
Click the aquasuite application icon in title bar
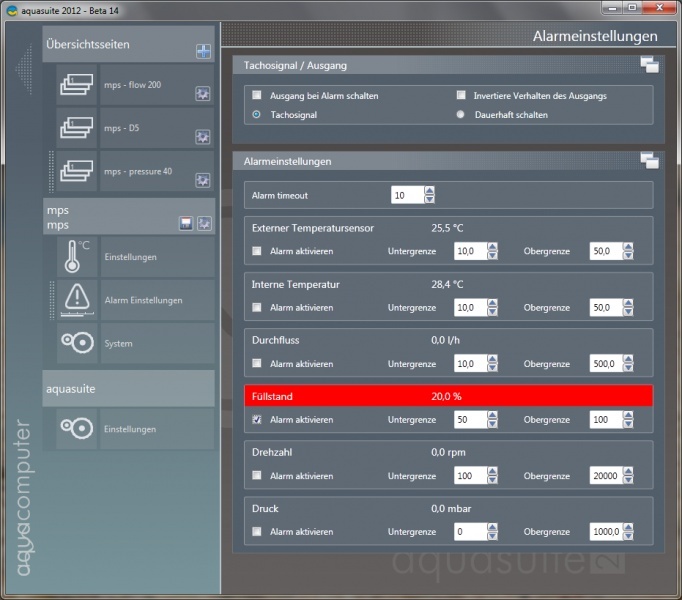(13, 10)
